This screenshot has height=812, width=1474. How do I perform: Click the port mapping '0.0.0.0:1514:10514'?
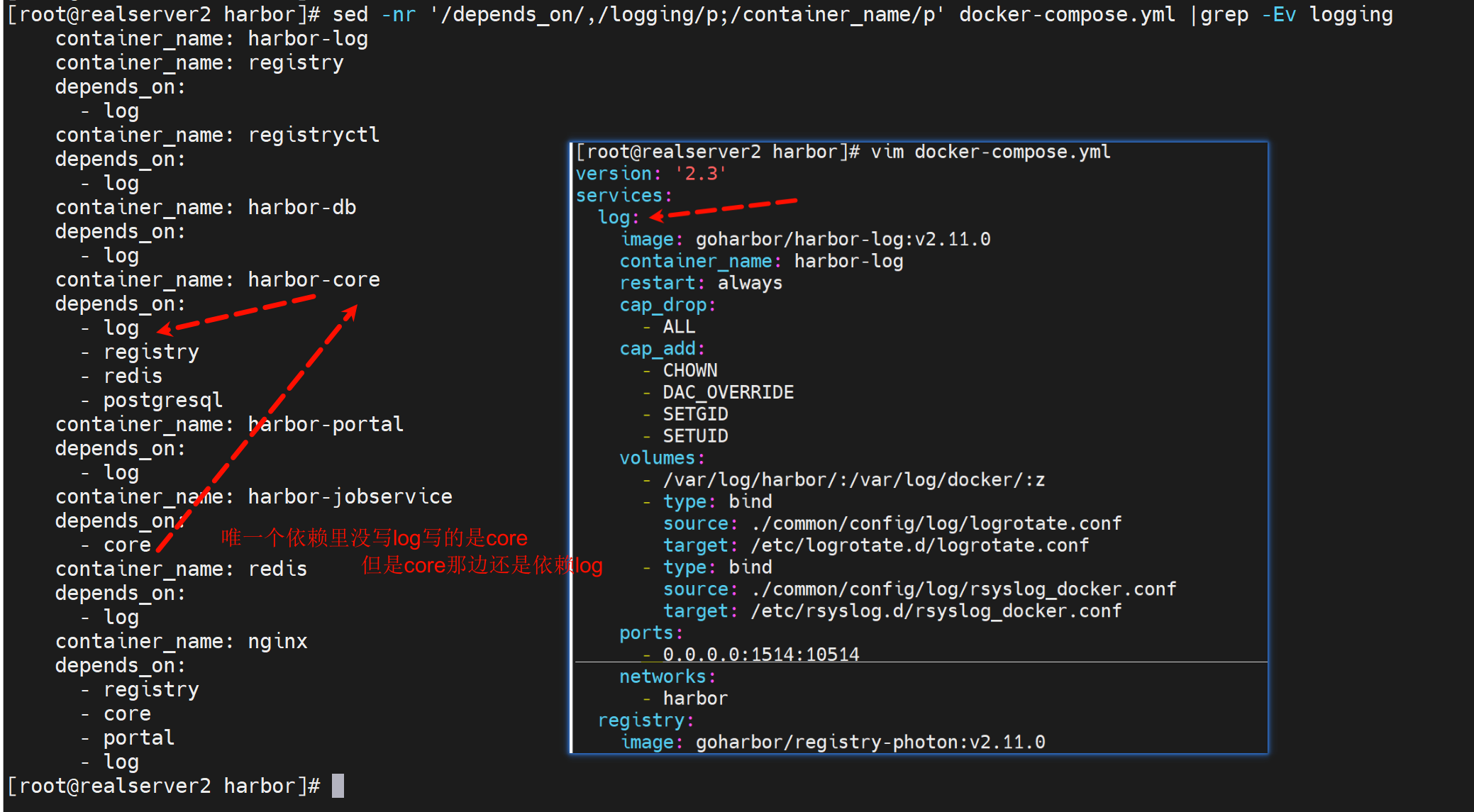[x=760, y=654]
